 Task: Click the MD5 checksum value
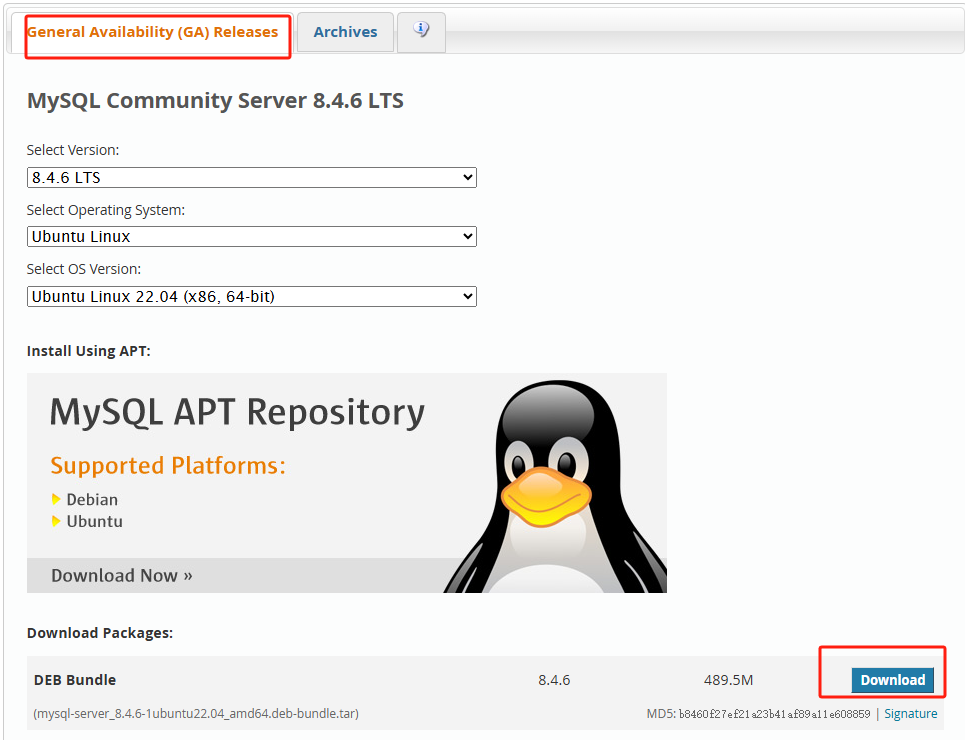[x=774, y=714]
